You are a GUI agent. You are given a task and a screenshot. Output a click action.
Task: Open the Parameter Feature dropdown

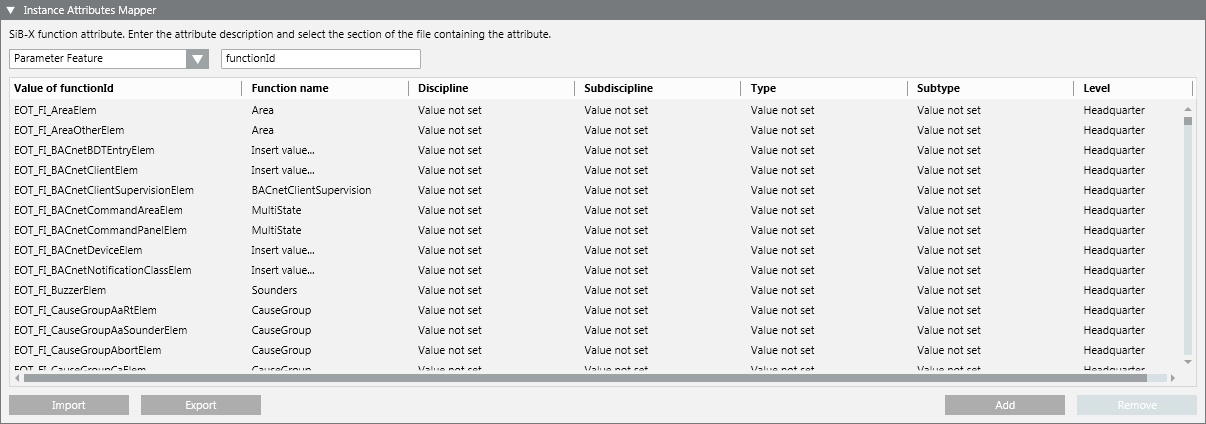coord(197,59)
